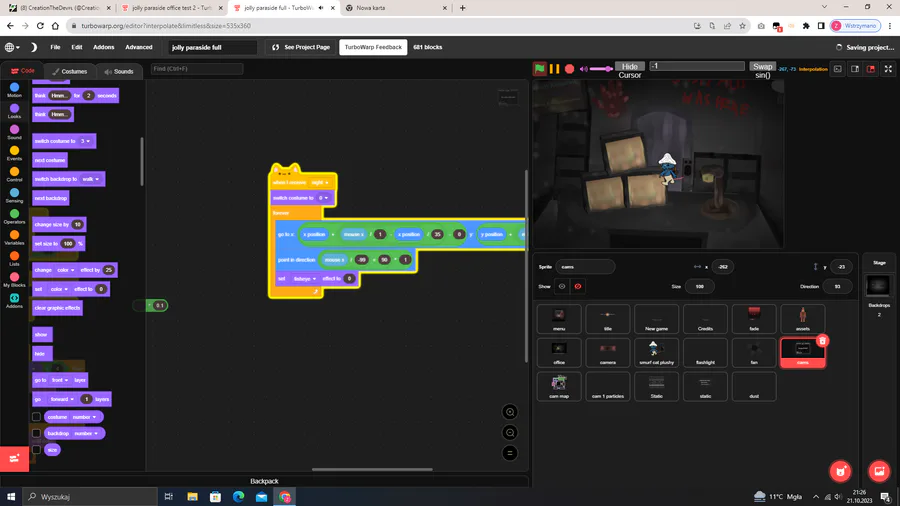Open the File menu
Viewport: 900px width, 506px height.
[x=55, y=47]
